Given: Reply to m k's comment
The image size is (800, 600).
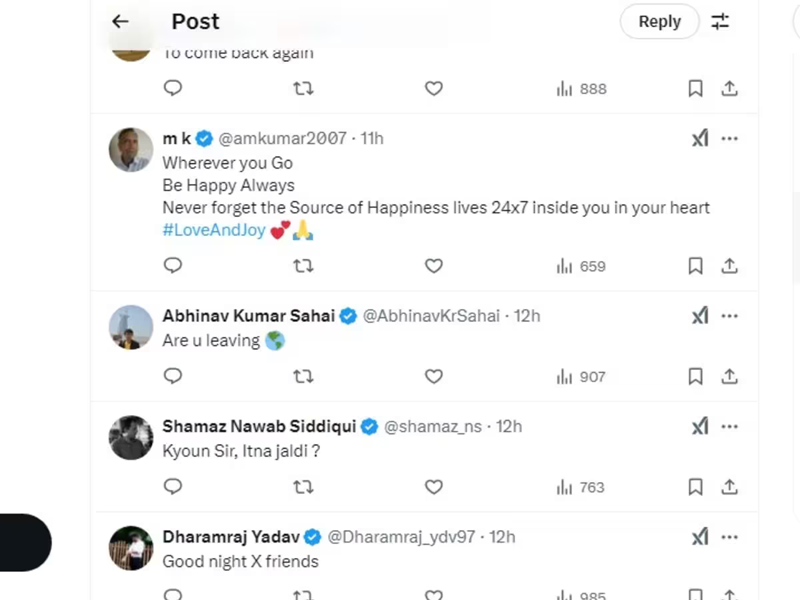Looking at the screenshot, I should (173, 266).
